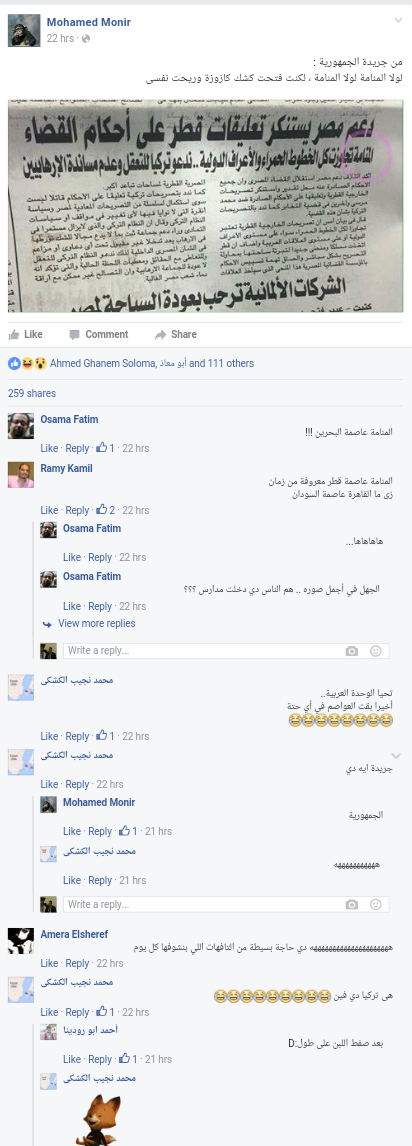Open the Comment action on the post
The height and width of the screenshot is (1146, 412).
coord(99,335)
